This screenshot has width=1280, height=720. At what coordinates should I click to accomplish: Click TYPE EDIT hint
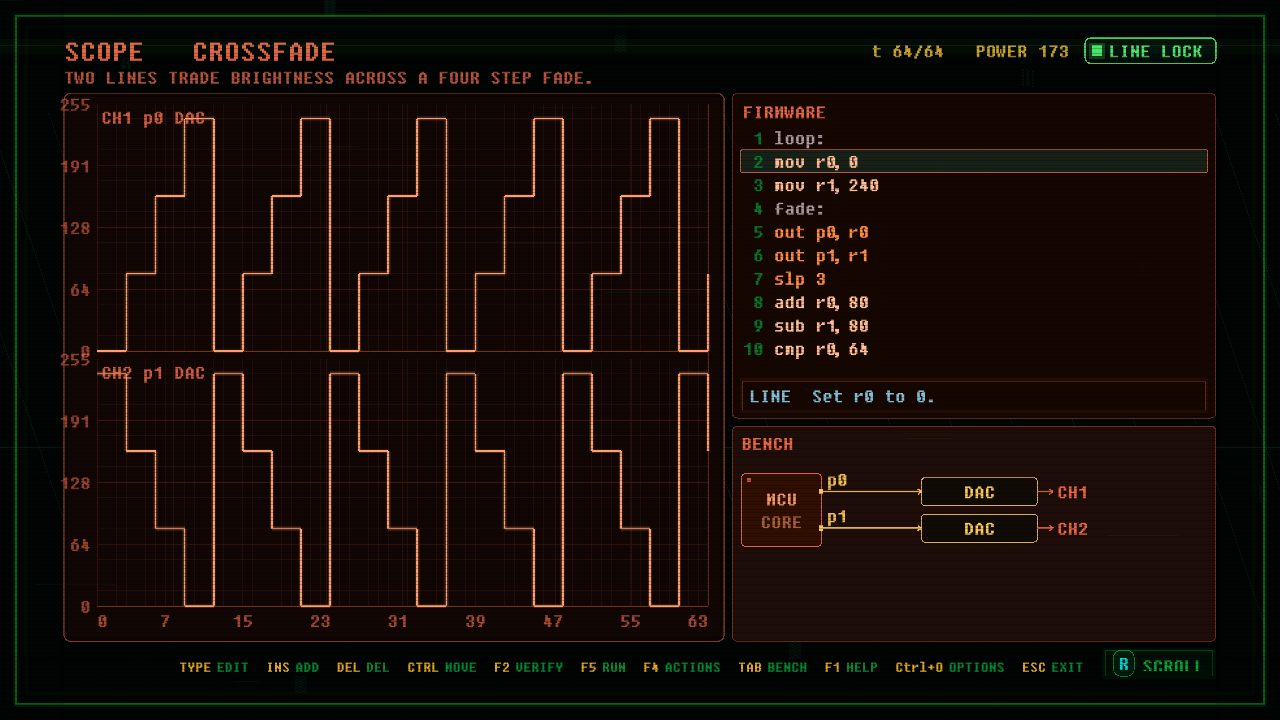(214, 667)
